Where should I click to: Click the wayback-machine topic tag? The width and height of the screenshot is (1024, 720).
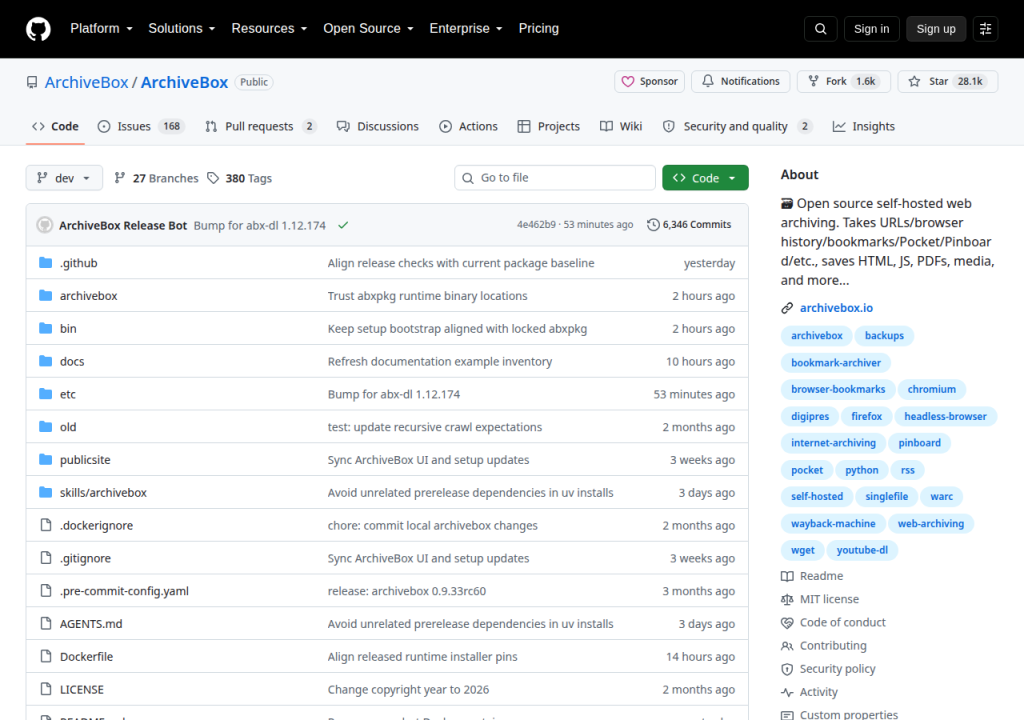click(833, 523)
